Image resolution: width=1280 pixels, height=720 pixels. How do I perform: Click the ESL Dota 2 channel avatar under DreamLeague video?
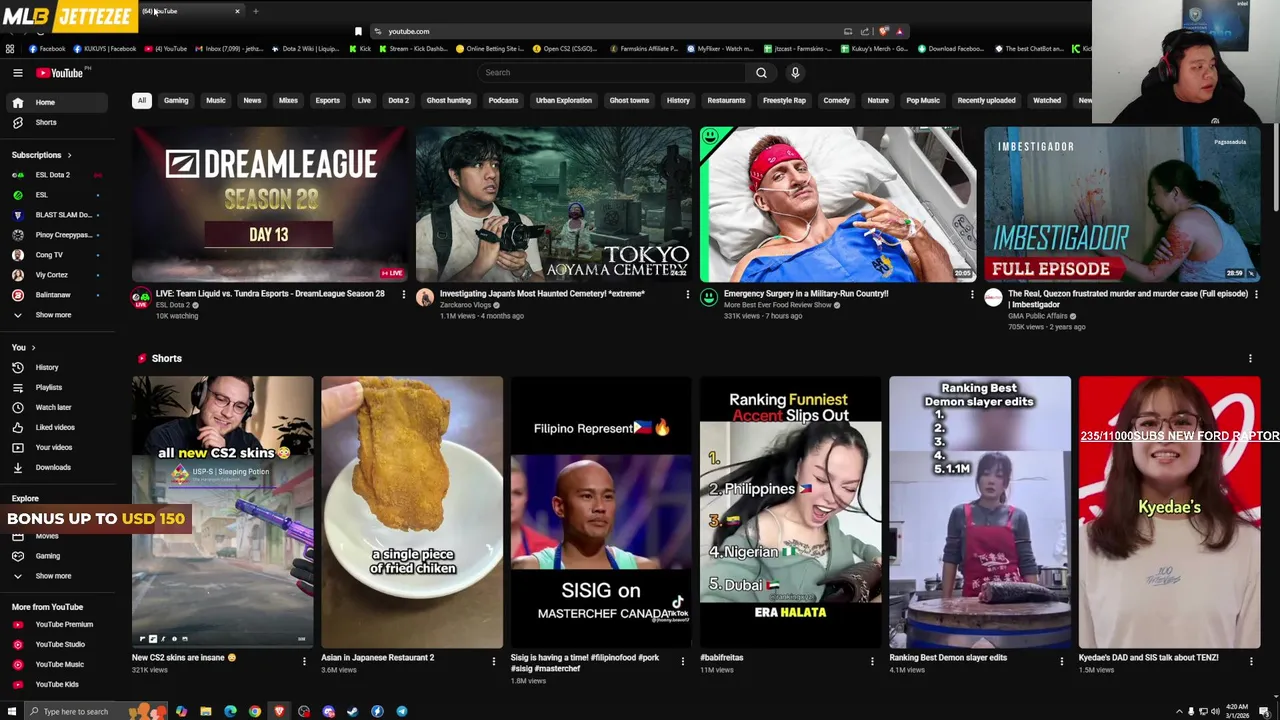(141, 297)
